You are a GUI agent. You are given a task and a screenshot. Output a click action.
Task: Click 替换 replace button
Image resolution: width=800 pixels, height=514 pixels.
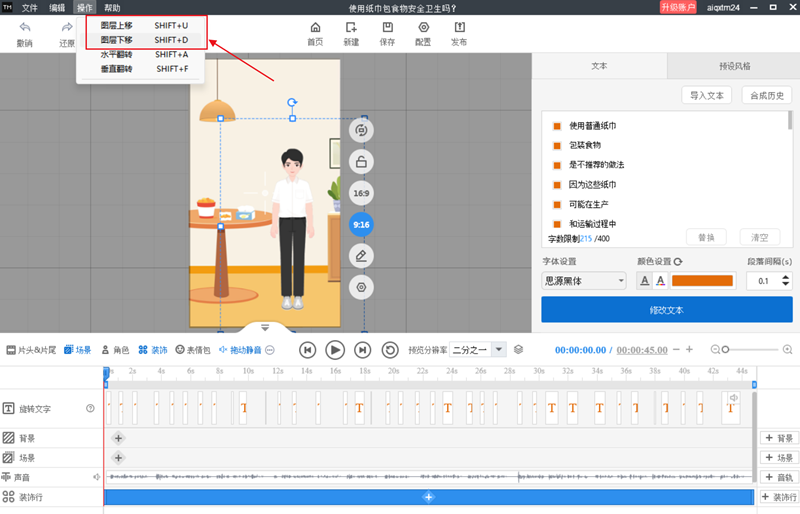[x=706, y=237]
